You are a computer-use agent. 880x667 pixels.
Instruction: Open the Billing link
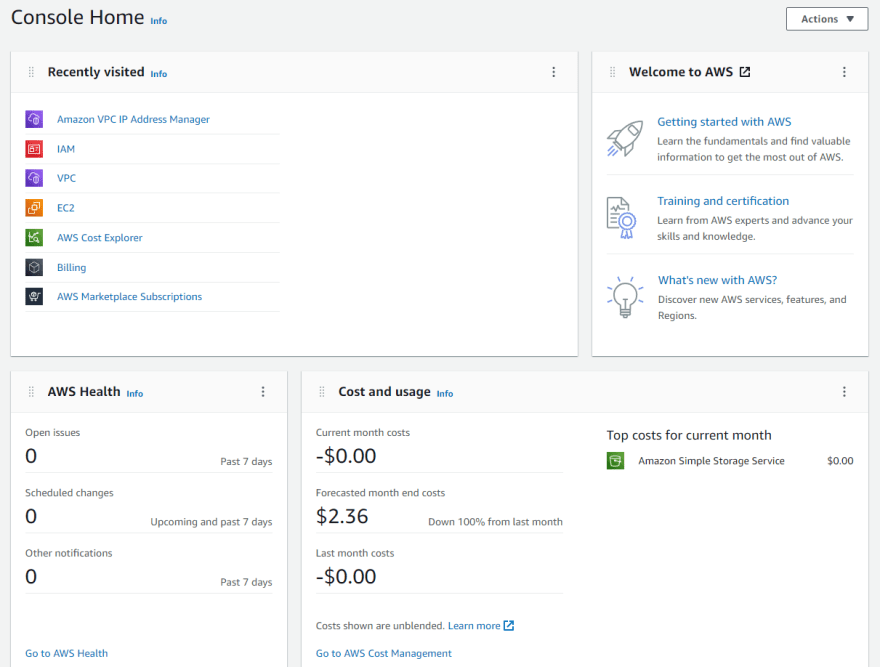coord(71,267)
